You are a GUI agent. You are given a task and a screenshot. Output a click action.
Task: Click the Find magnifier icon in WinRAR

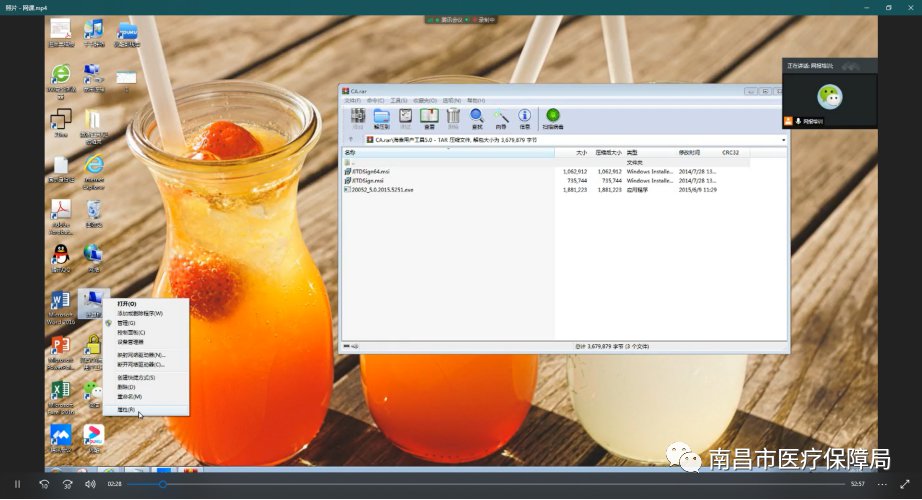tap(477, 119)
